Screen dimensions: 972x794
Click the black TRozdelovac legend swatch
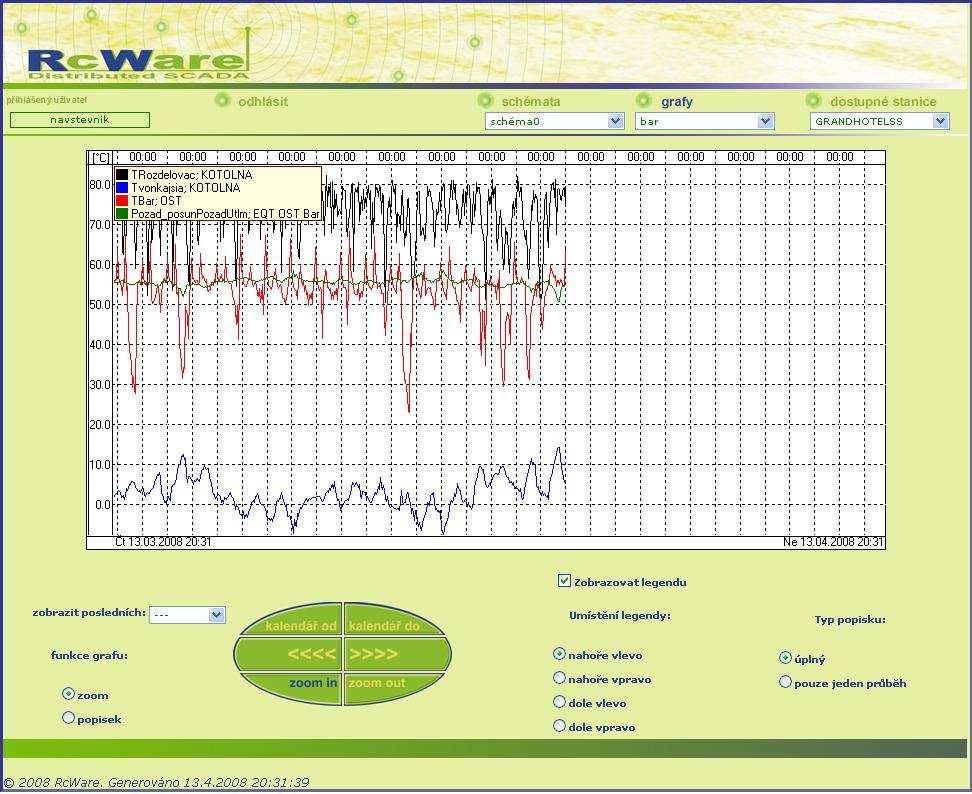coord(122,175)
